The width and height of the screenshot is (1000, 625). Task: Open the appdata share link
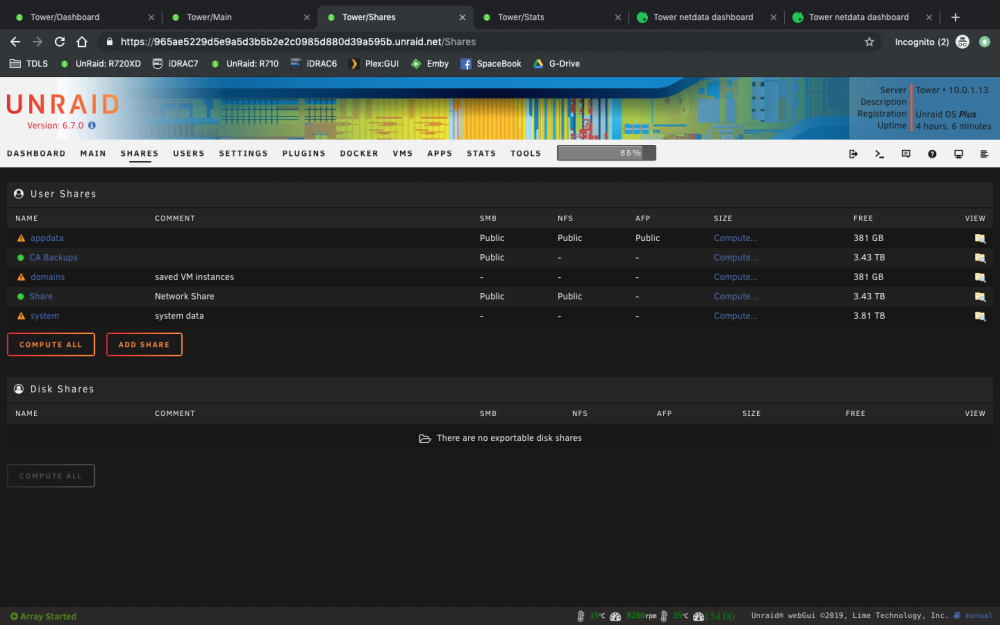[x=47, y=238]
